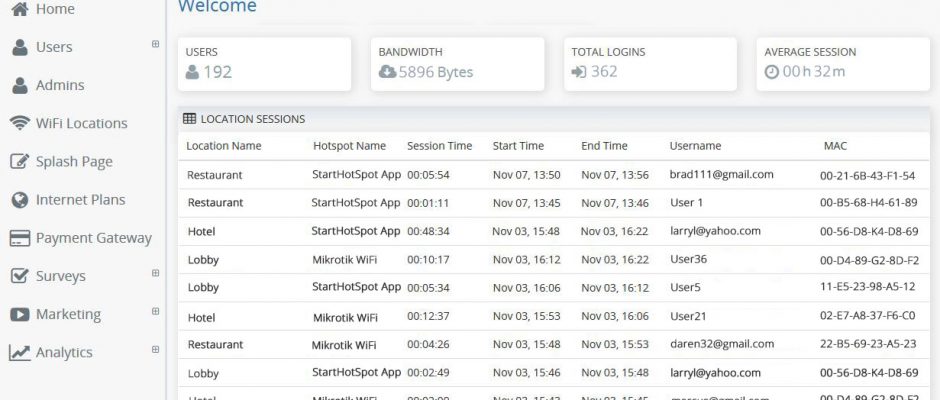
Task: Expand the Analytics submenu plus
Action: 155,350
